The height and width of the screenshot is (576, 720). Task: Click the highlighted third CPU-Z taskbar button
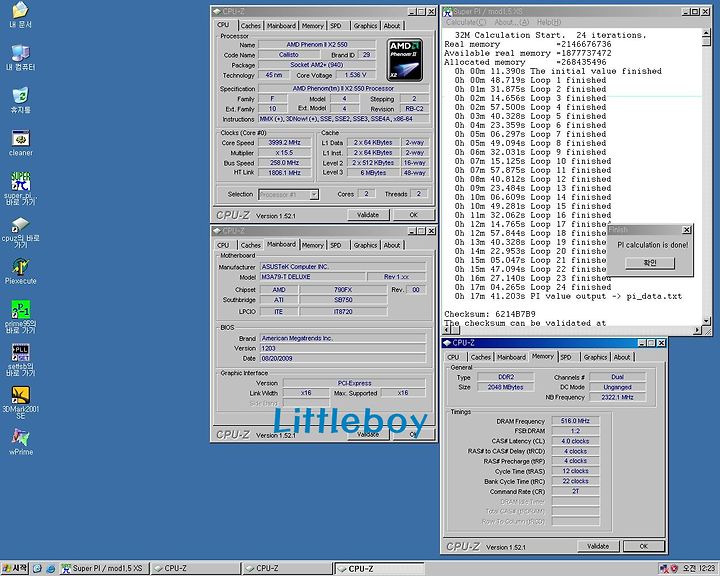pos(379,569)
